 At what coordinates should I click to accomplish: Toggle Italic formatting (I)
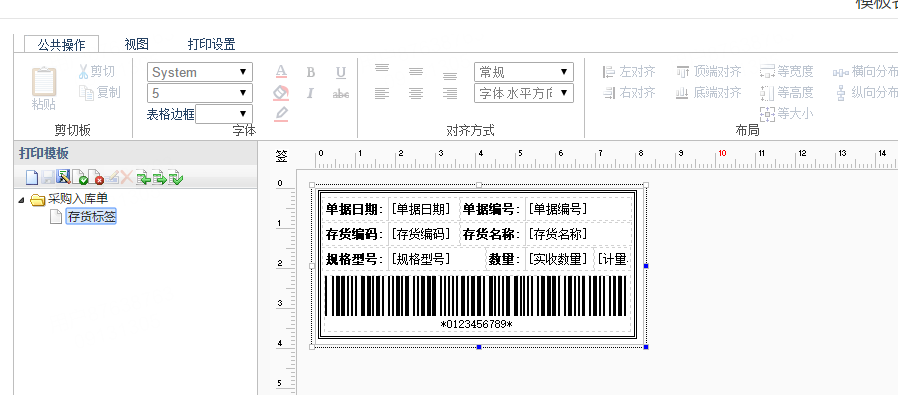point(310,93)
